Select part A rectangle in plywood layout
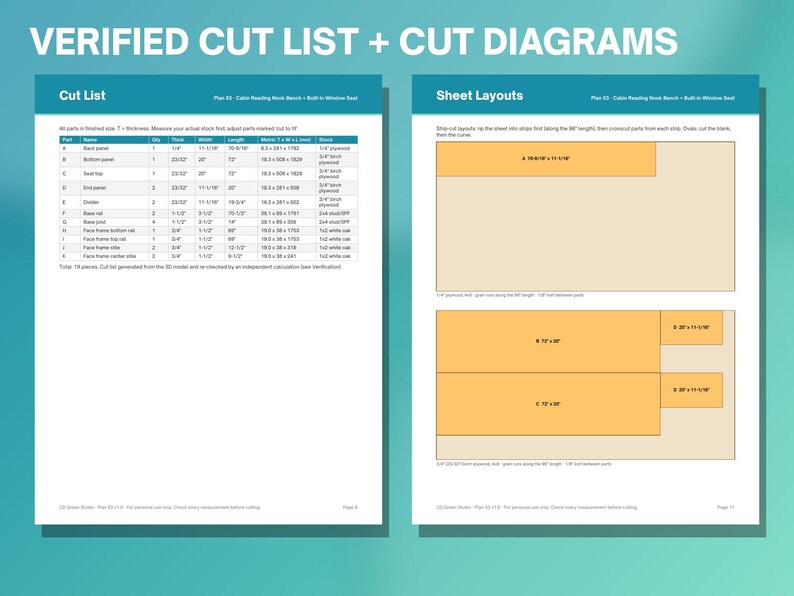Screen dimensions: 794x596 pos(546,159)
